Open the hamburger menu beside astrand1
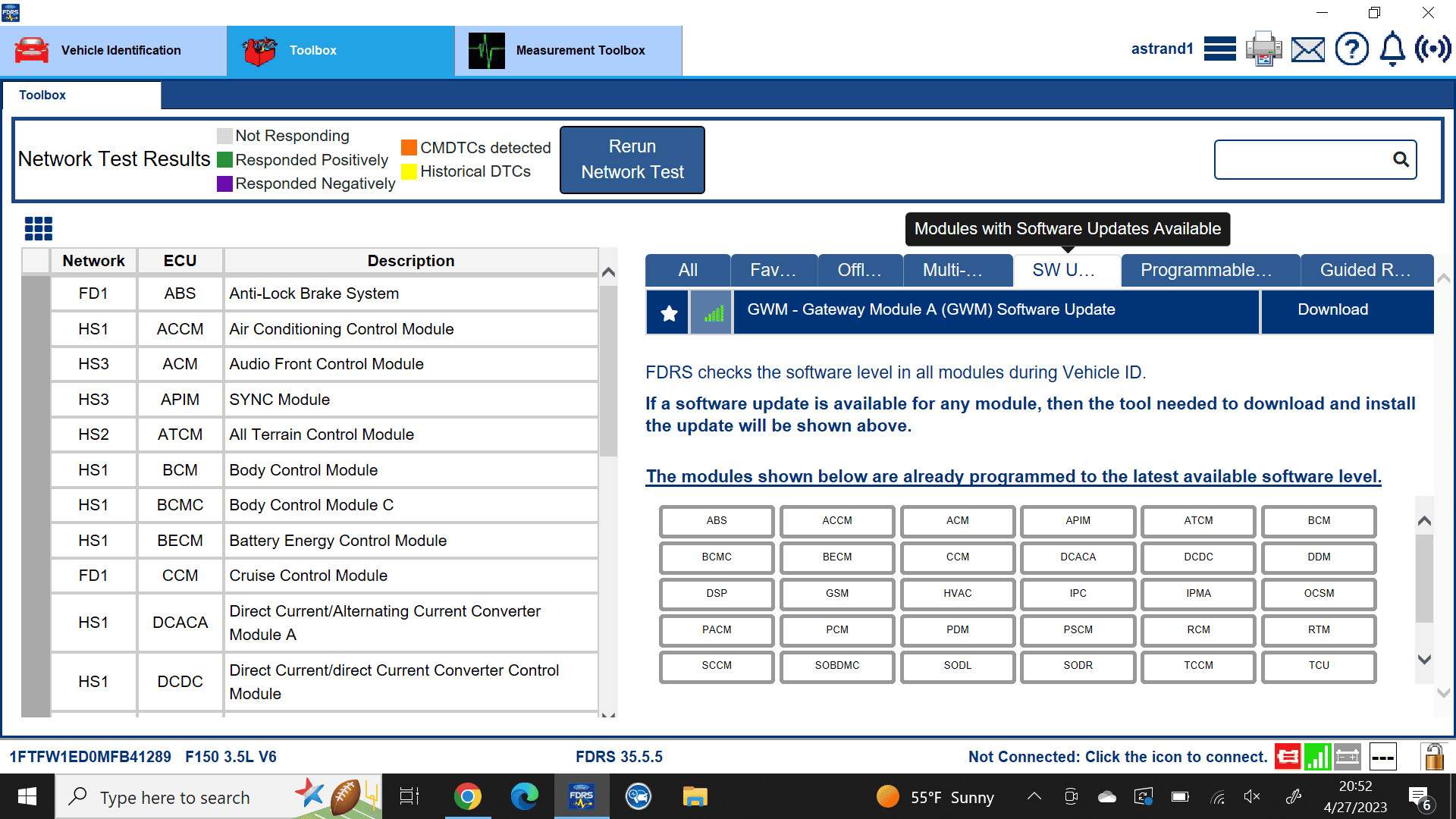Image resolution: width=1456 pixels, height=819 pixels. pos(1219,49)
